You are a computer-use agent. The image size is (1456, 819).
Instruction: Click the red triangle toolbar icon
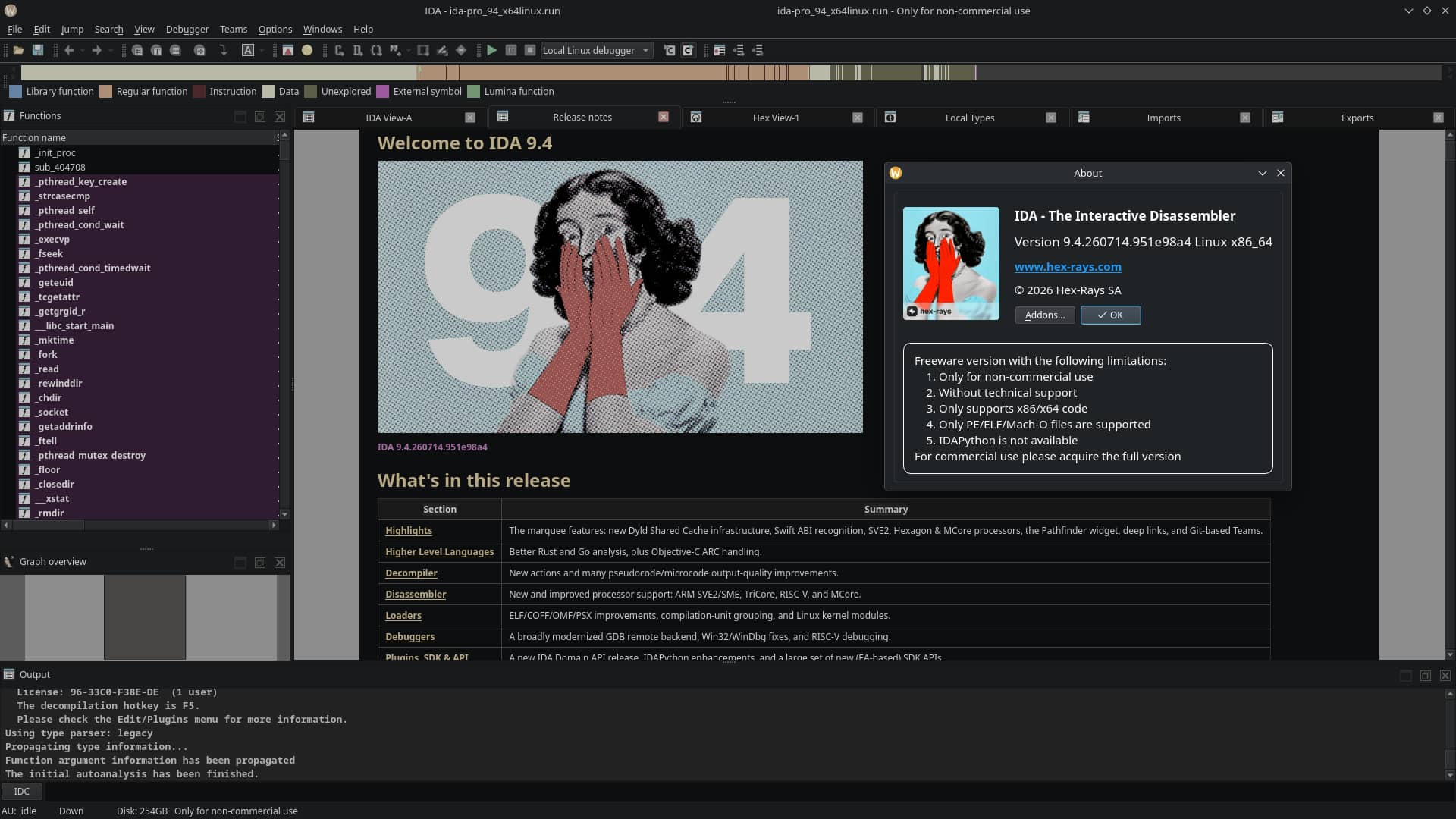tap(288, 50)
